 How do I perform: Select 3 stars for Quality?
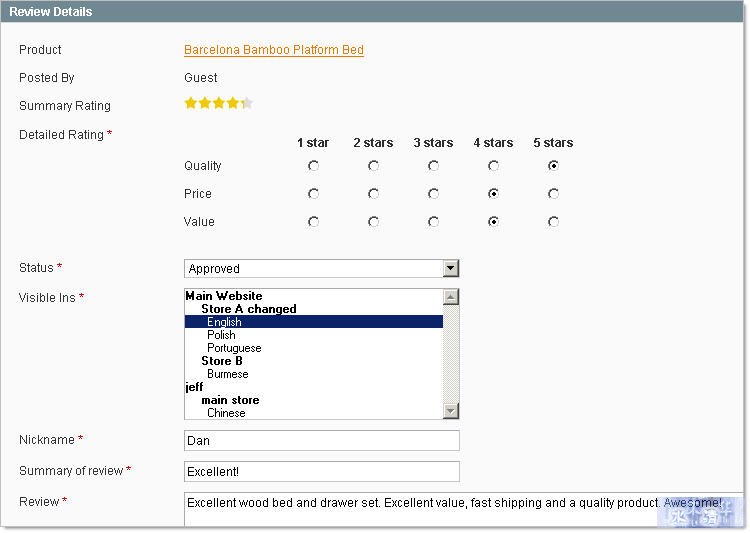433,166
